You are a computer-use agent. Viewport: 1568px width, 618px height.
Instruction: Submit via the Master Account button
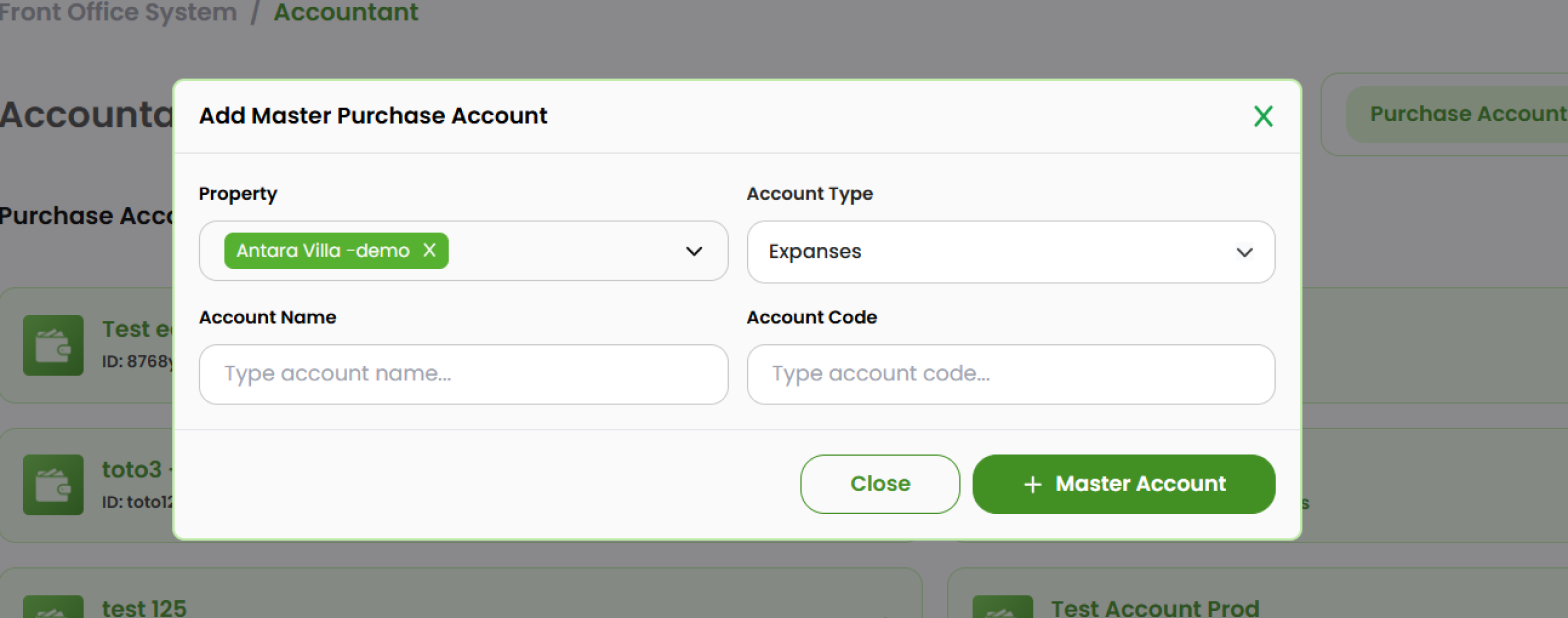point(1123,484)
